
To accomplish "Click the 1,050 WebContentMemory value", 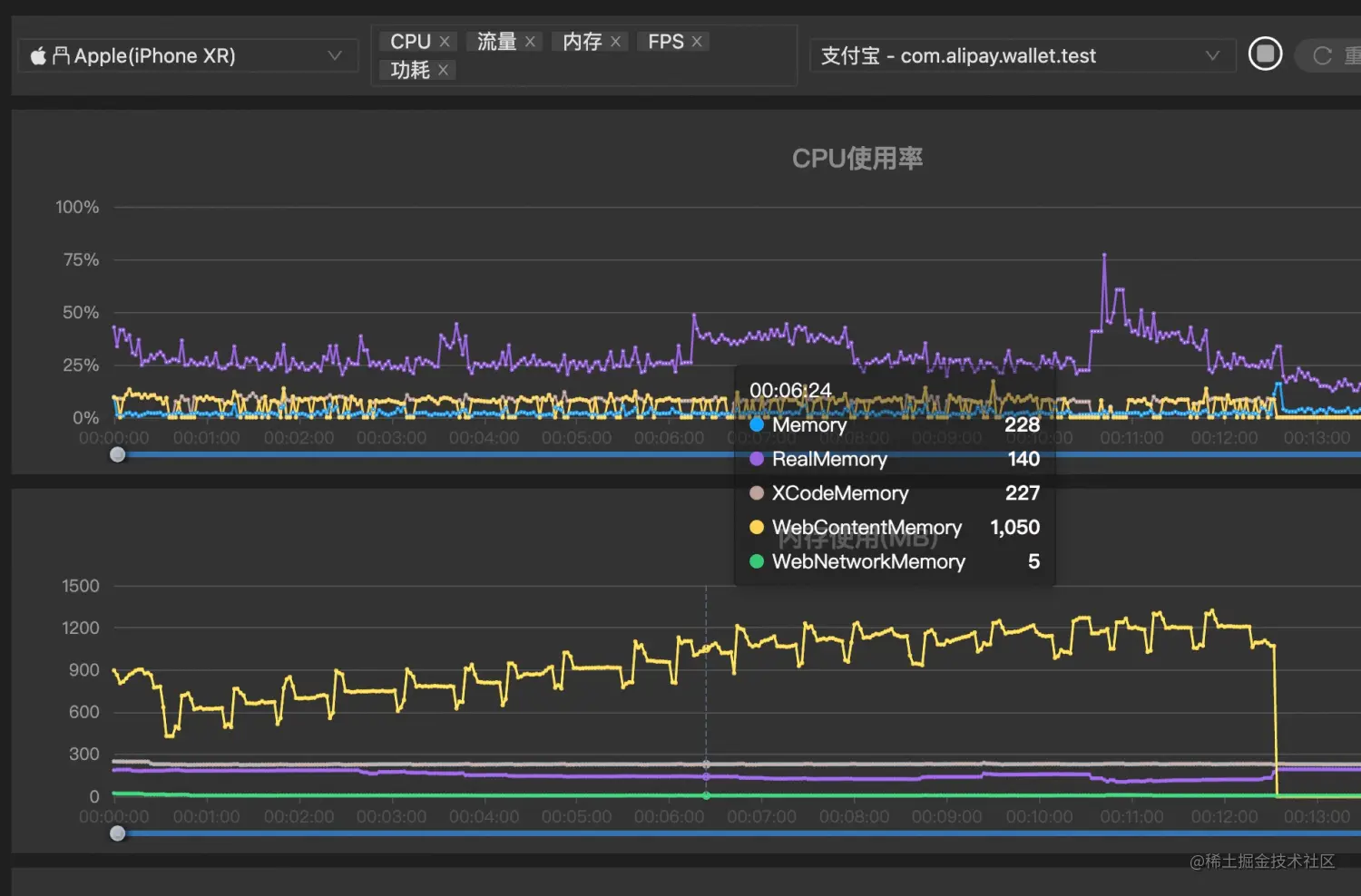I will pyautogui.click(x=1015, y=528).
